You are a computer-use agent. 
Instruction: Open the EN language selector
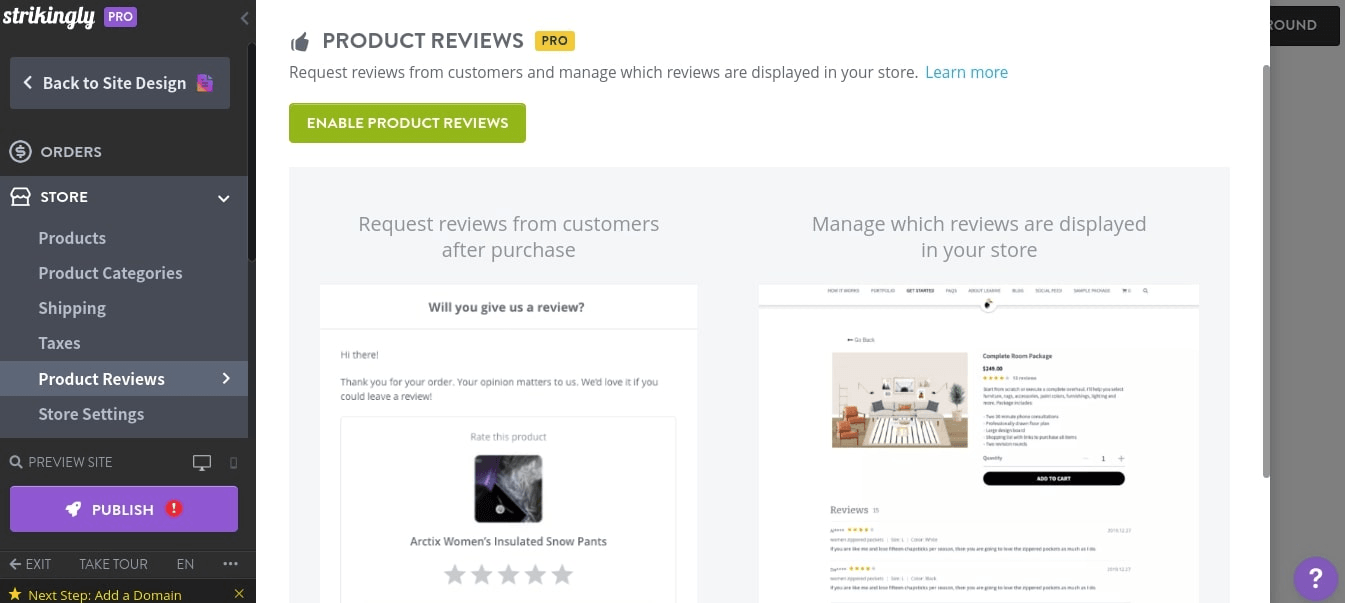(185, 564)
